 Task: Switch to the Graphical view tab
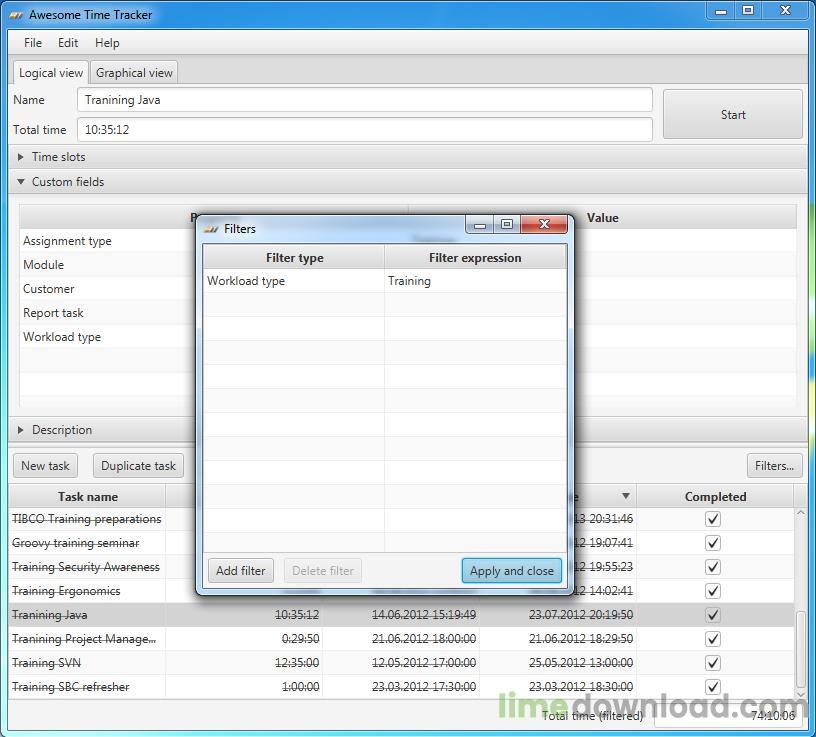(x=134, y=73)
